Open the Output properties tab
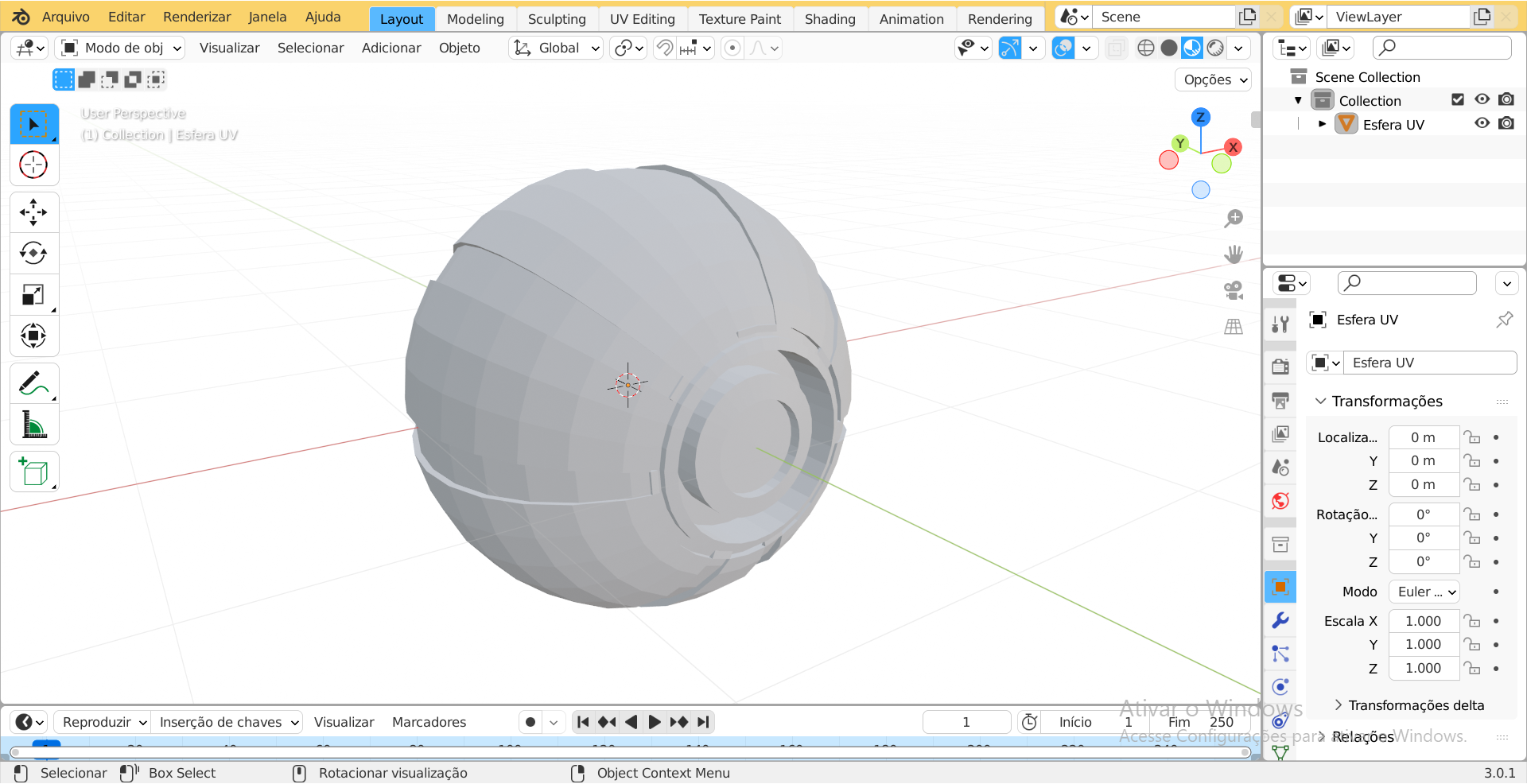The image size is (1527, 784). click(x=1280, y=400)
